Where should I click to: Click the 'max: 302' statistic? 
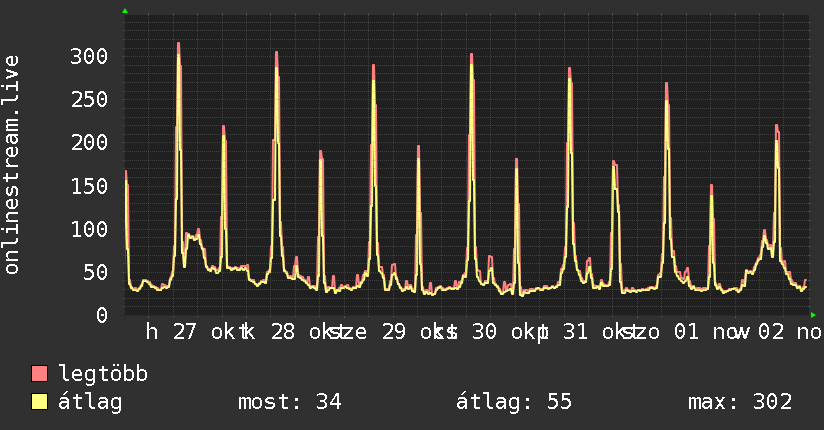click(740, 402)
